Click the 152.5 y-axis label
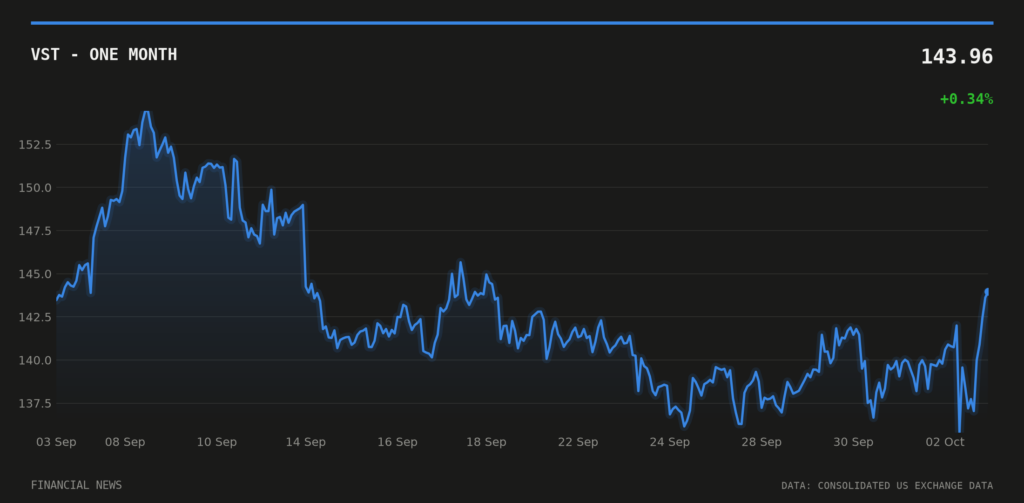 pyautogui.click(x=35, y=144)
